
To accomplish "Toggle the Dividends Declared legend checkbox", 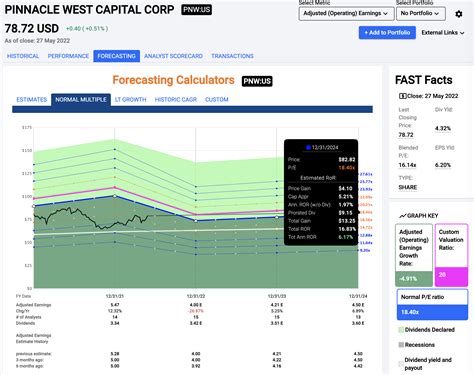I will point(401,330).
